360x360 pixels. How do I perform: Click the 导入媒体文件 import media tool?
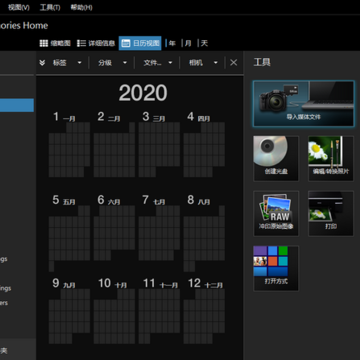tap(303, 104)
